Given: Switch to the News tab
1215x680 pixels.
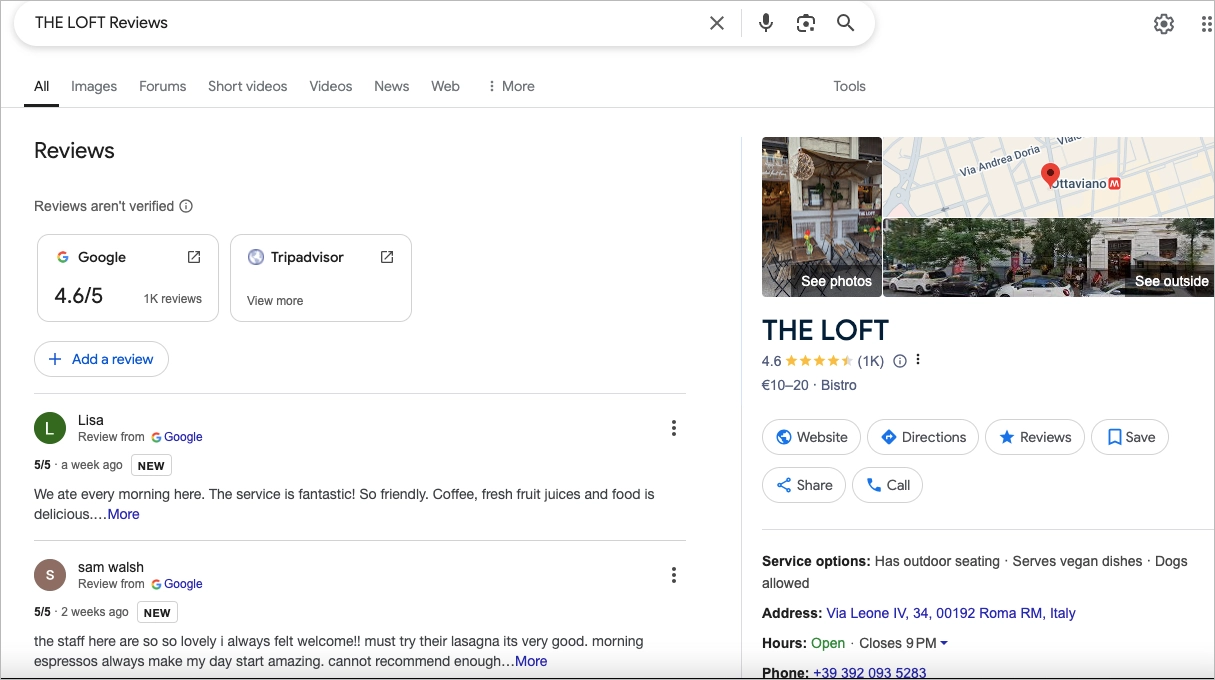Looking at the screenshot, I should pos(391,86).
